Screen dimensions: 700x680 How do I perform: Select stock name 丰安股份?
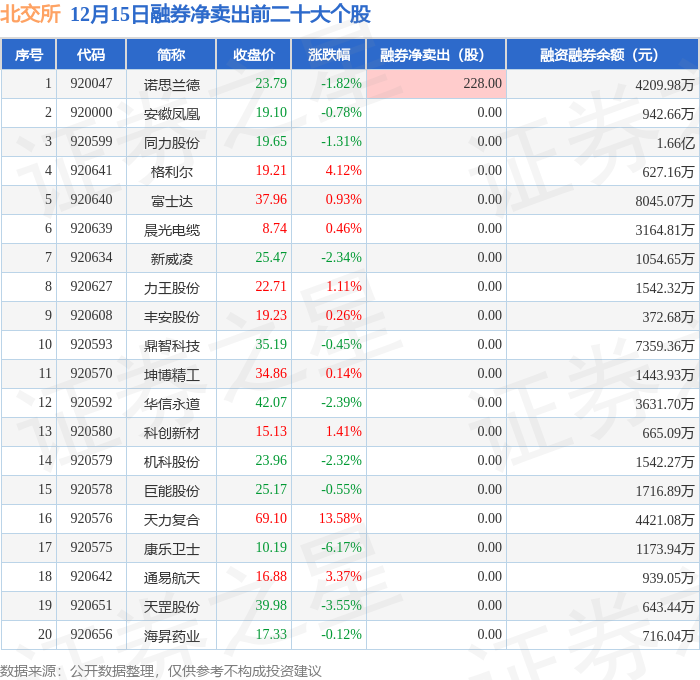click(x=171, y=317)
